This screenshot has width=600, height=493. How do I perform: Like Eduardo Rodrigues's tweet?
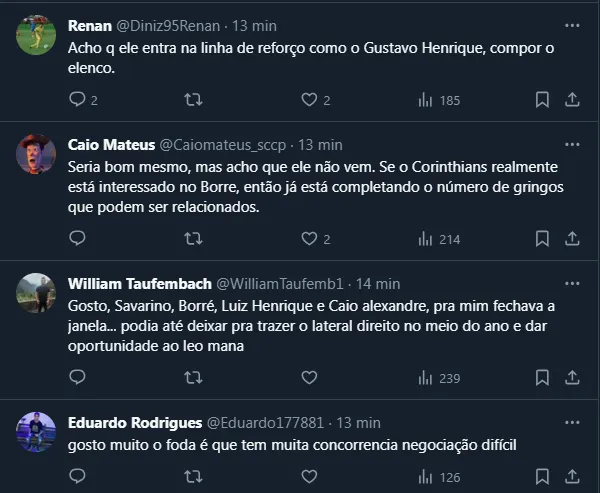coord(309,477)
